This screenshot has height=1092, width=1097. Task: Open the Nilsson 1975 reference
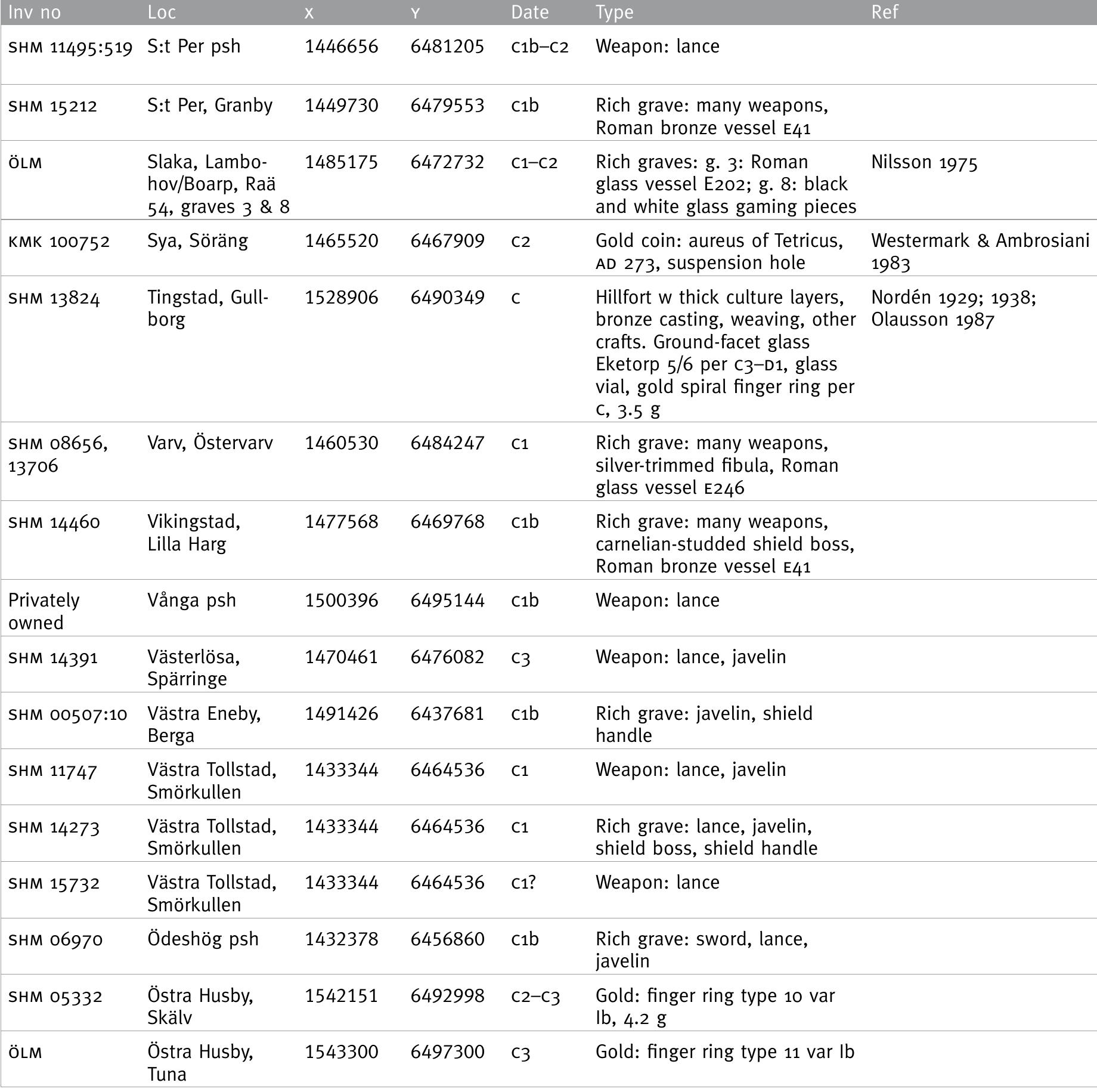[x=924, y=162]
